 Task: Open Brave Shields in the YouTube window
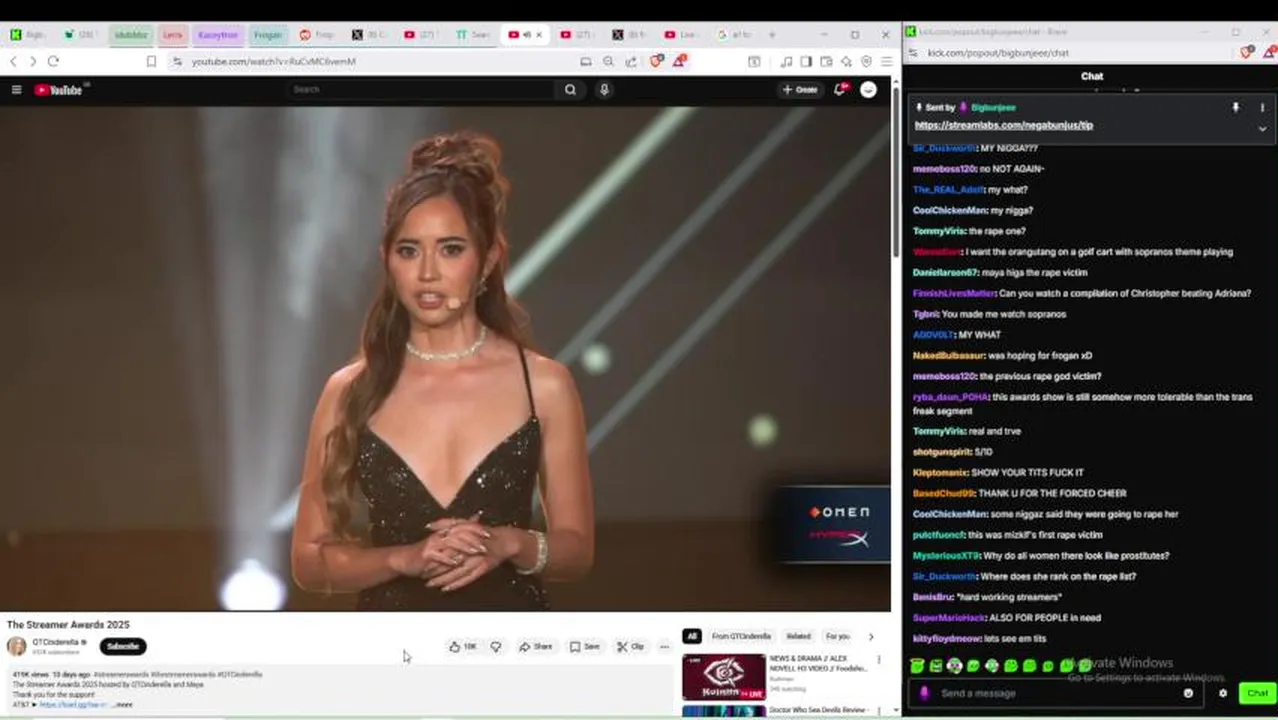pyautogui.click(x=656, y=61)
